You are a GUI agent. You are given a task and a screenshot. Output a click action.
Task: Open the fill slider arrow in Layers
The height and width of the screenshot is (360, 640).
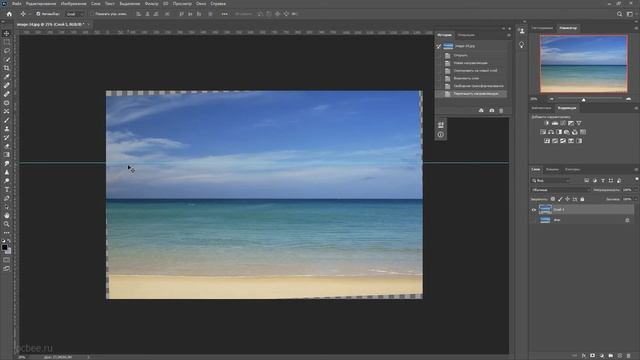point(636,199)
